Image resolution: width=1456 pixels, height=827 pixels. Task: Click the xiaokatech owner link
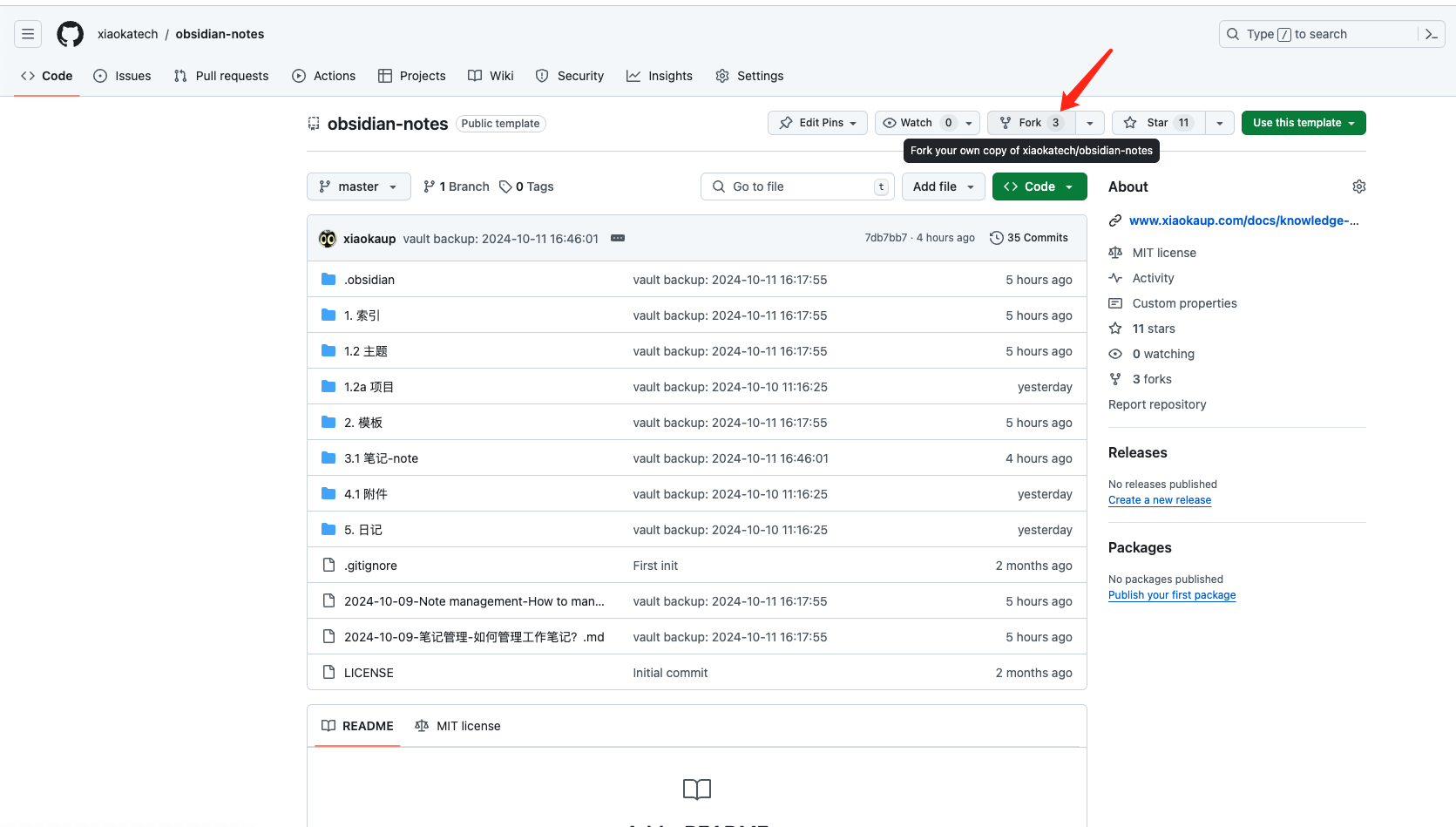click(128, 34)
